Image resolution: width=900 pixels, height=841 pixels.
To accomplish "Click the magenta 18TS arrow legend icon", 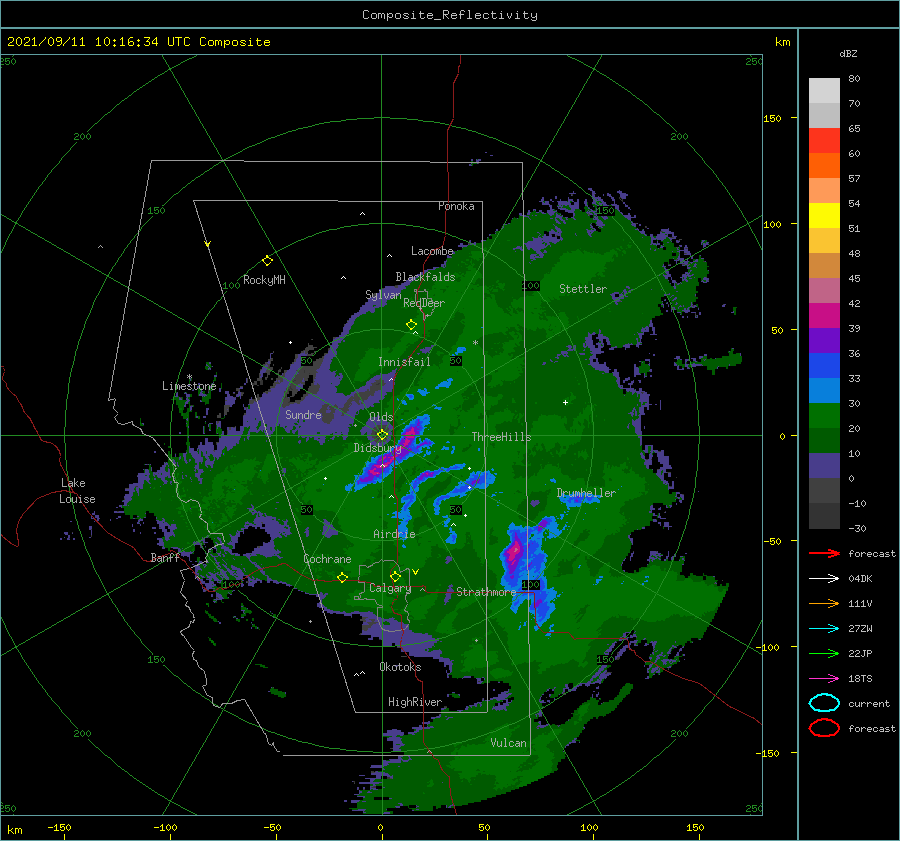I will click(x=824, y=679).
